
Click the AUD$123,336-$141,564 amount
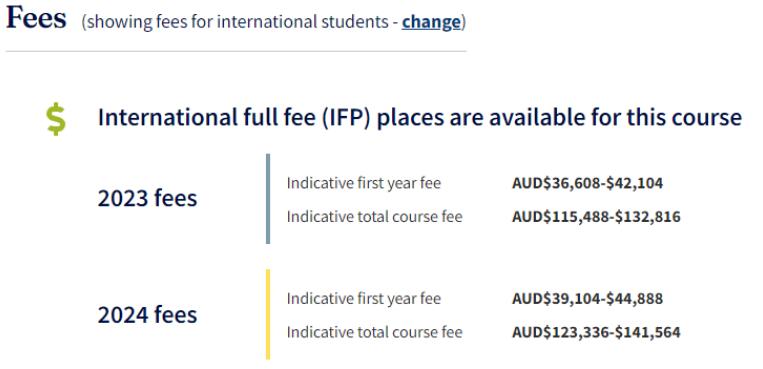[x=596, y=332]
